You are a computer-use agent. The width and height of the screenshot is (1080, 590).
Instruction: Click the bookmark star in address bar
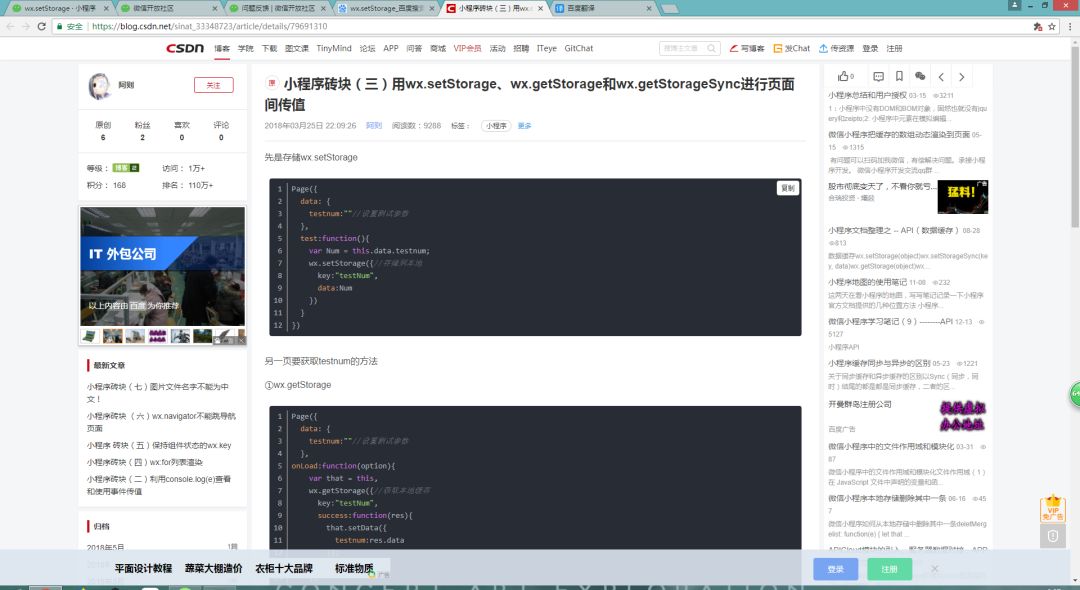[x=1052, y=26]
